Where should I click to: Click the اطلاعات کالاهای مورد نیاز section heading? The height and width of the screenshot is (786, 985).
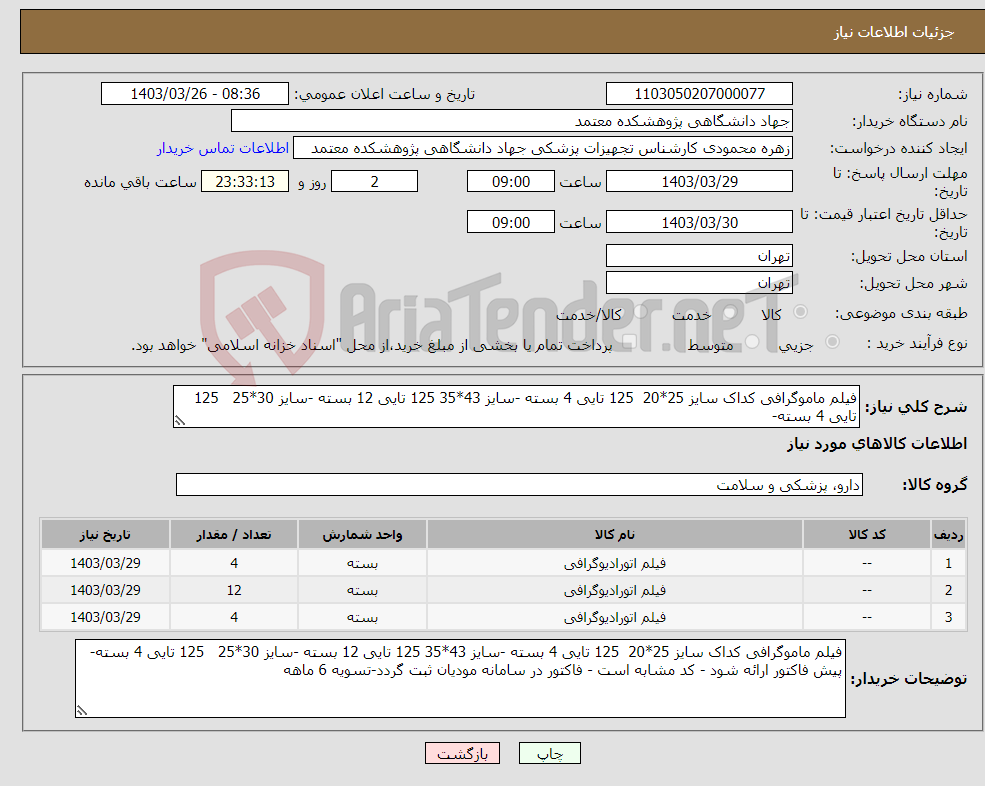(x=877, y=444)
